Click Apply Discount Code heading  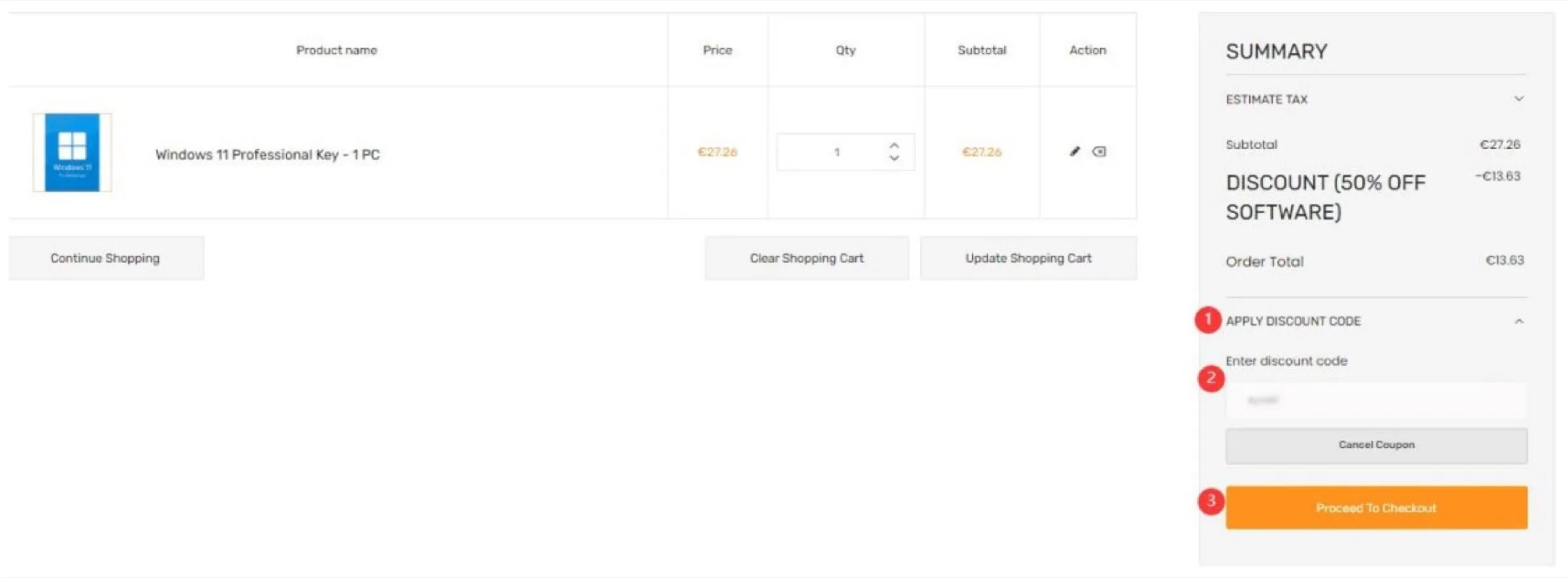[1293, 321]
